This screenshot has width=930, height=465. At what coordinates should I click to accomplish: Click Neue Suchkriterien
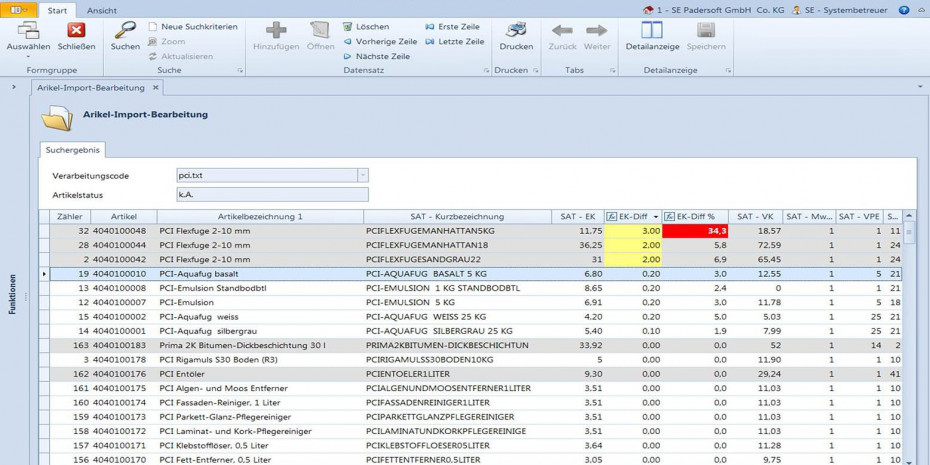tap(193, 27)
